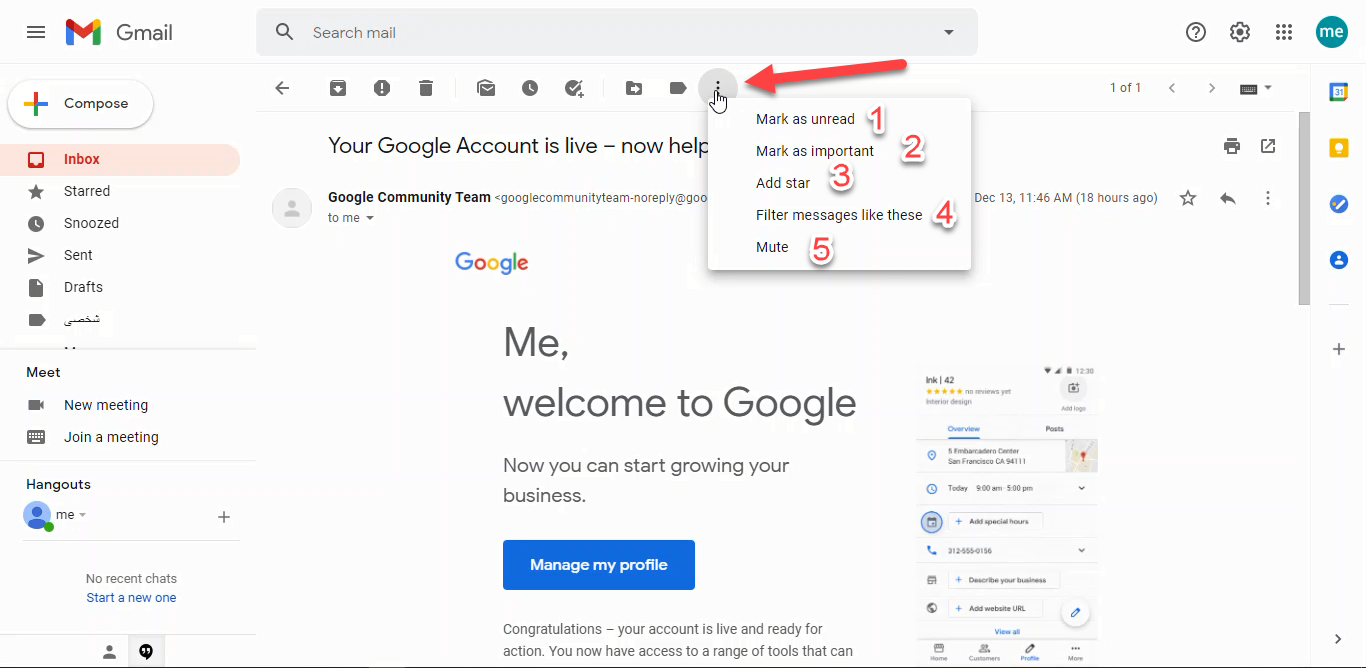Screen dimensions: 1366x668
Task: Switch to Hangouts contacts tab
Action: pyautogui.click(x=110, y=652)
